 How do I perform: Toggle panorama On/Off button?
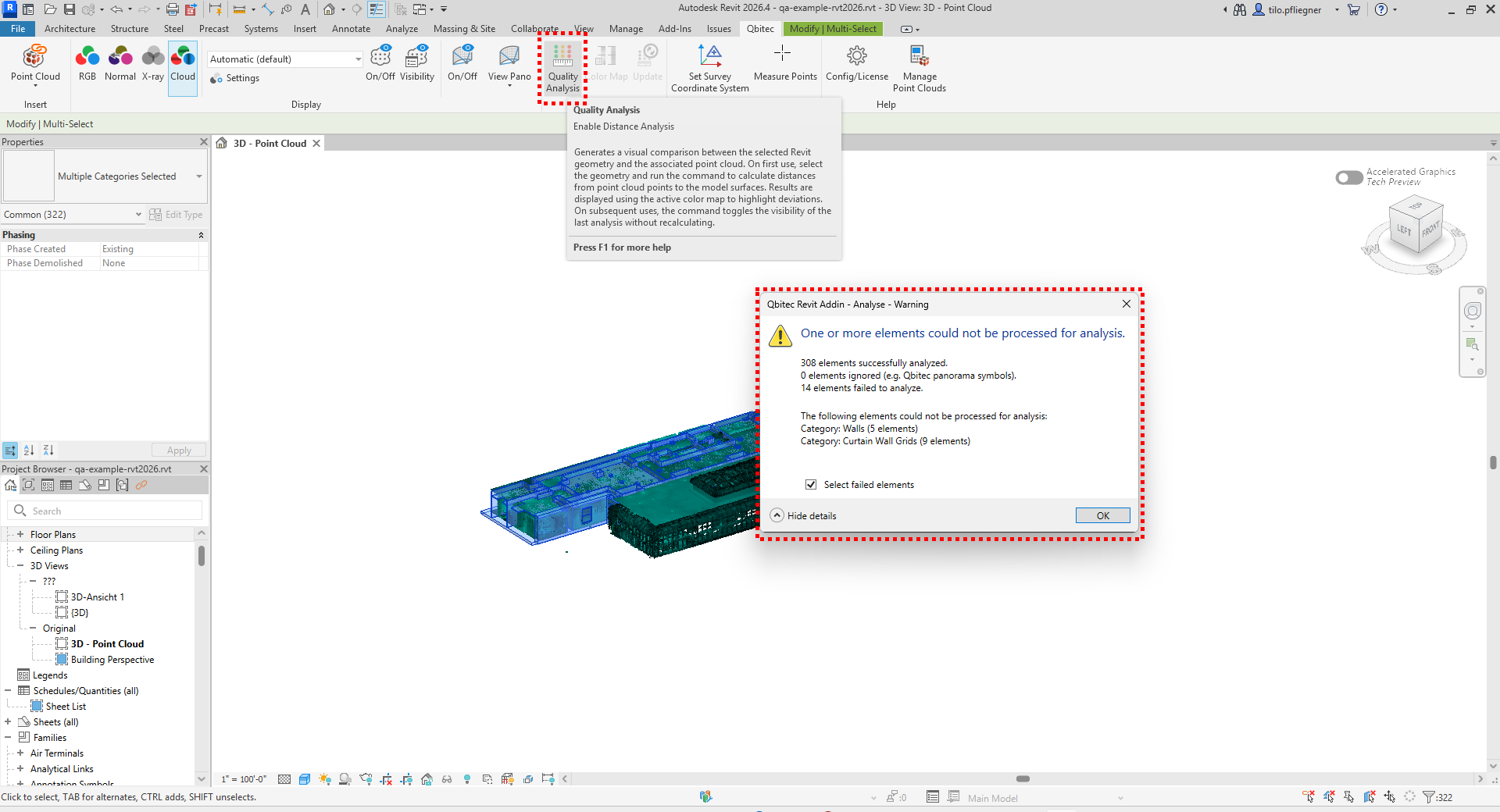coord(462,62)
